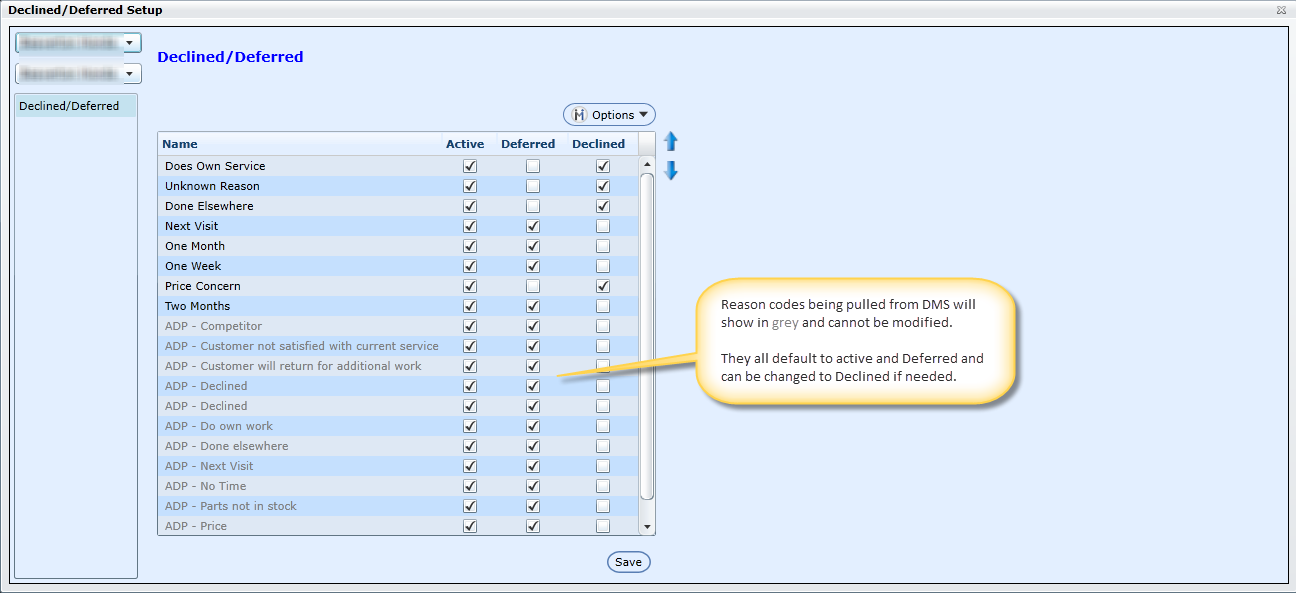Screen dimensions: 1296x593
Task: Click the list scrollbar up arrow
Action: click(x=647, y=165)
